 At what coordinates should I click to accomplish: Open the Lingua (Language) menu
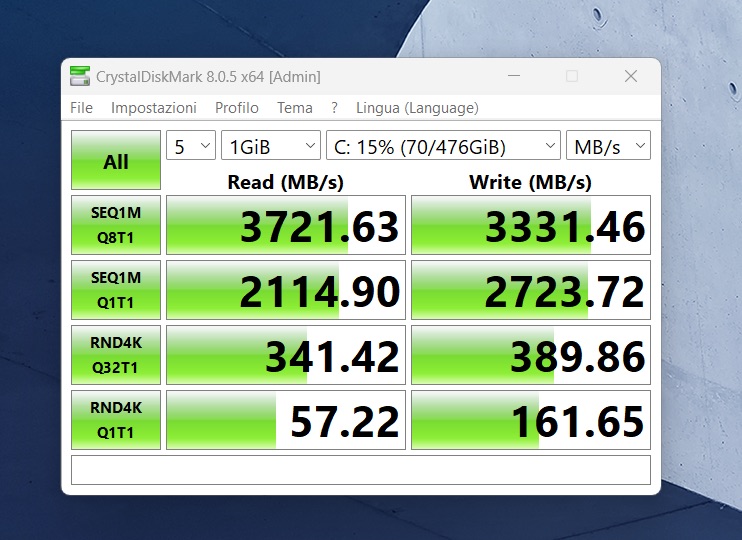coord(417,108)
